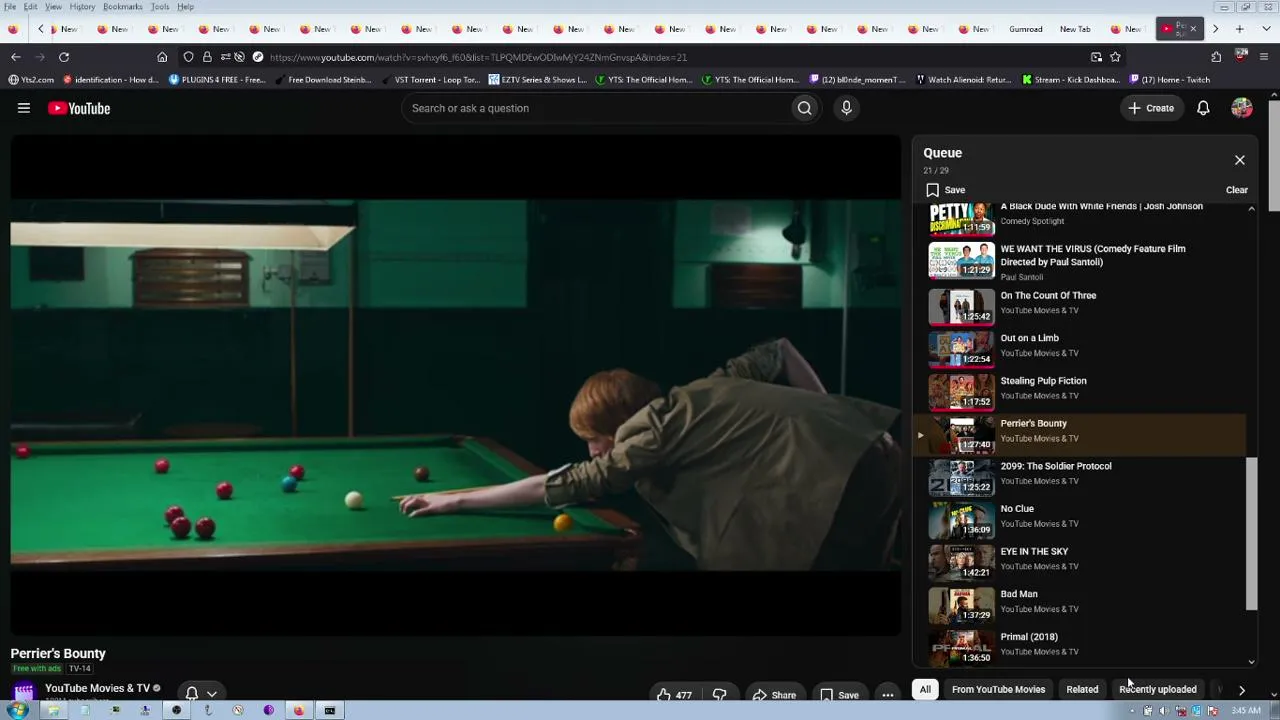
Task: Click the address bar URL
Action: (478, 57)
